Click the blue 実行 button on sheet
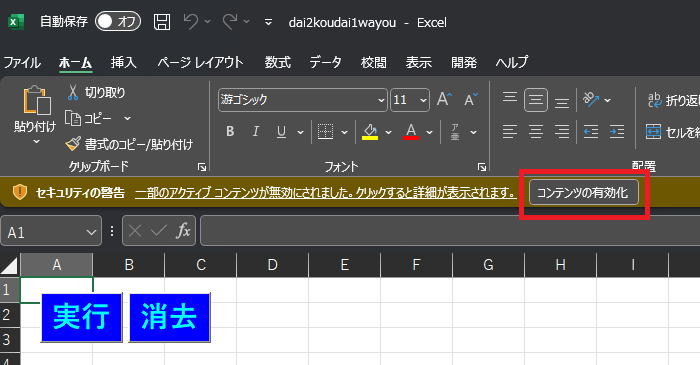The height and width of the screenshot is (365, 700). click(x=81, y=317)
